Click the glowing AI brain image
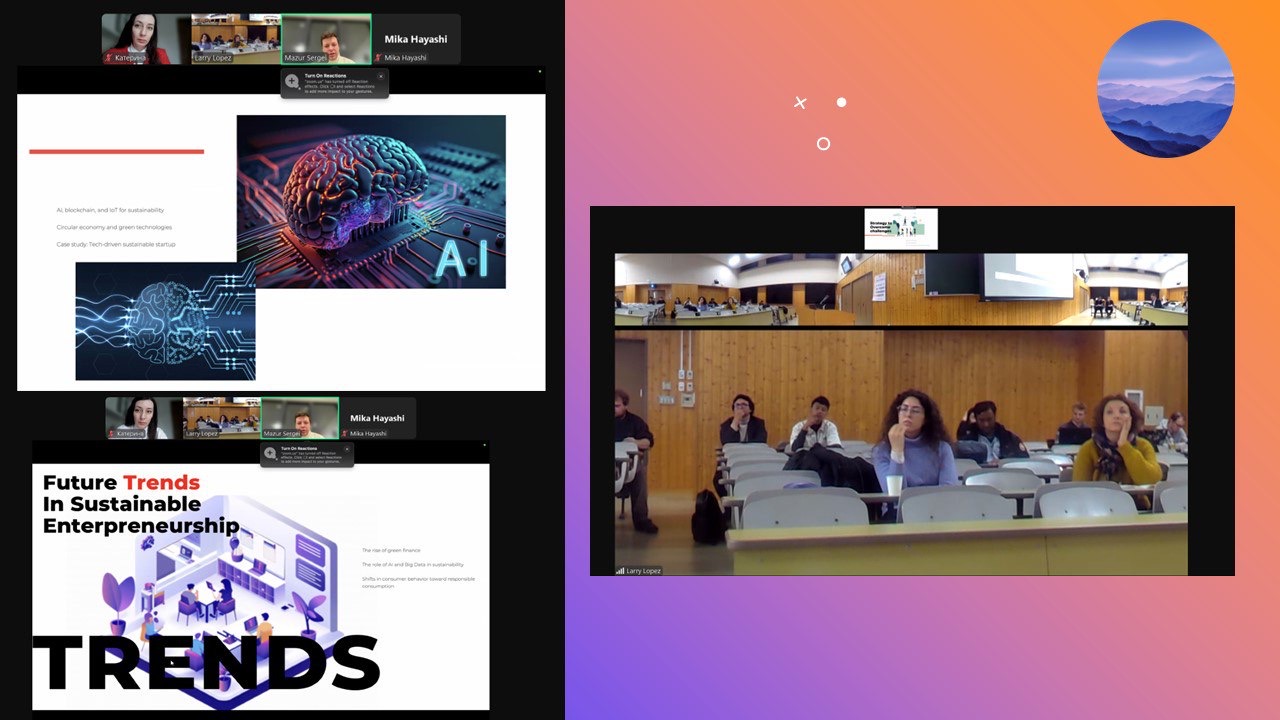 (370, 200)
